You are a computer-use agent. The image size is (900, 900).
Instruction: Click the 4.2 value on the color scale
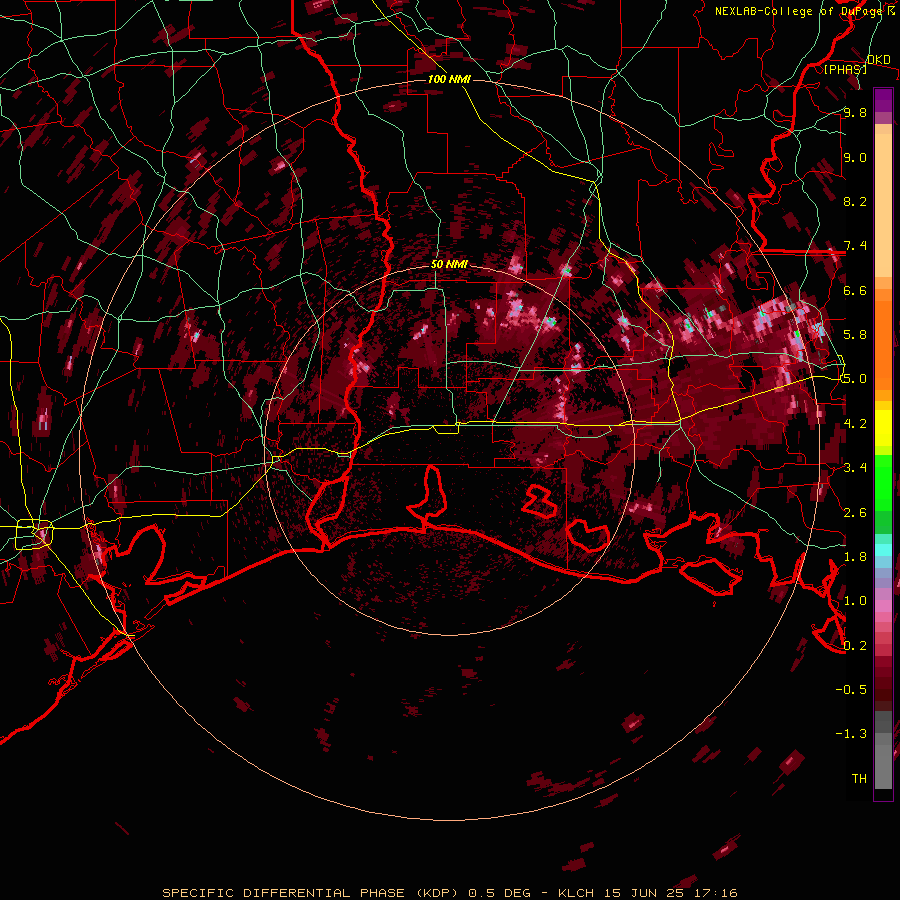(x=855, y=424)
